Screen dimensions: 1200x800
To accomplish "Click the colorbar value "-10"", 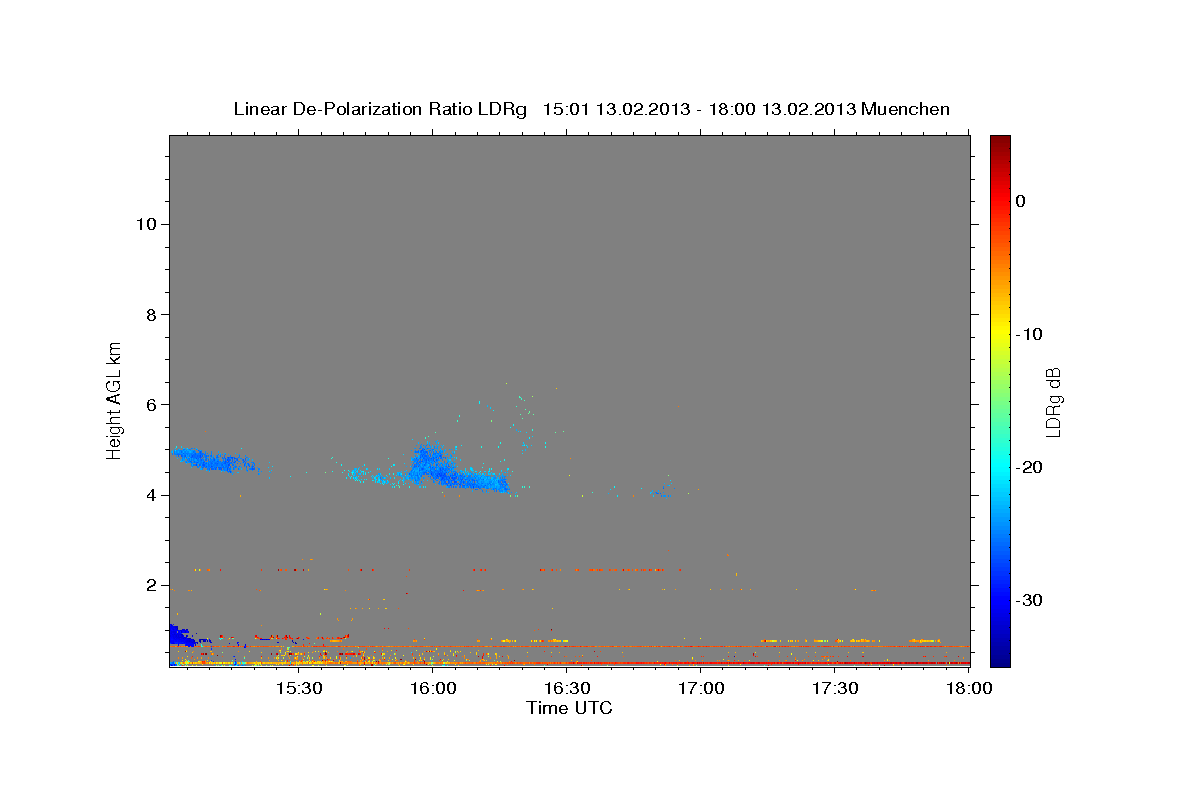I will pos(1030,334).
